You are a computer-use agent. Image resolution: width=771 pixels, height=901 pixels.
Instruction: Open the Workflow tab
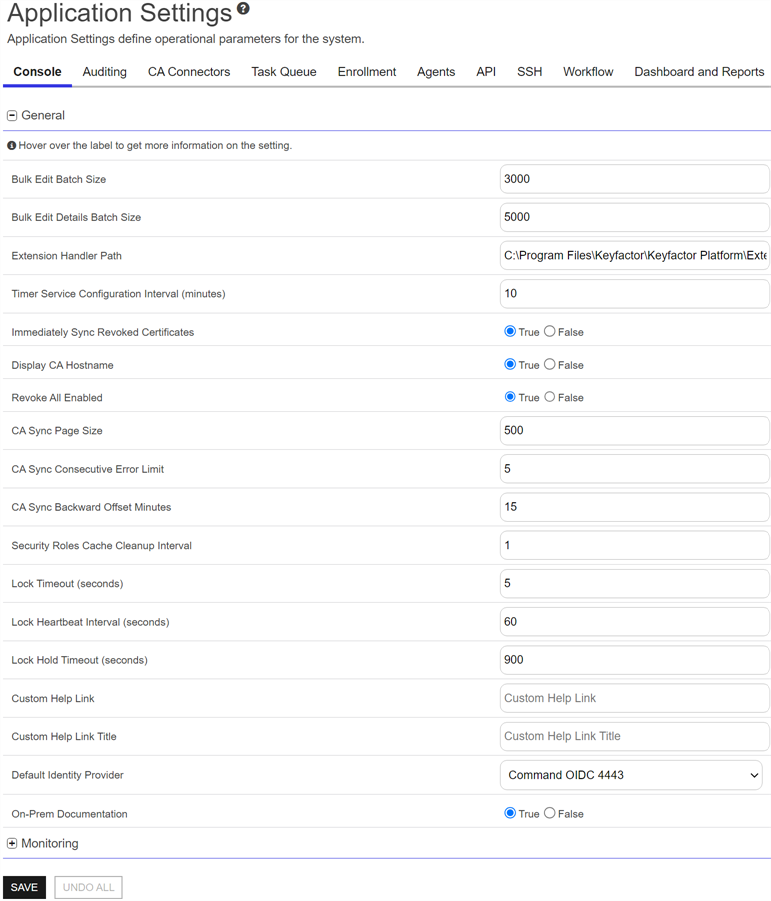click(x=588, y=72)
